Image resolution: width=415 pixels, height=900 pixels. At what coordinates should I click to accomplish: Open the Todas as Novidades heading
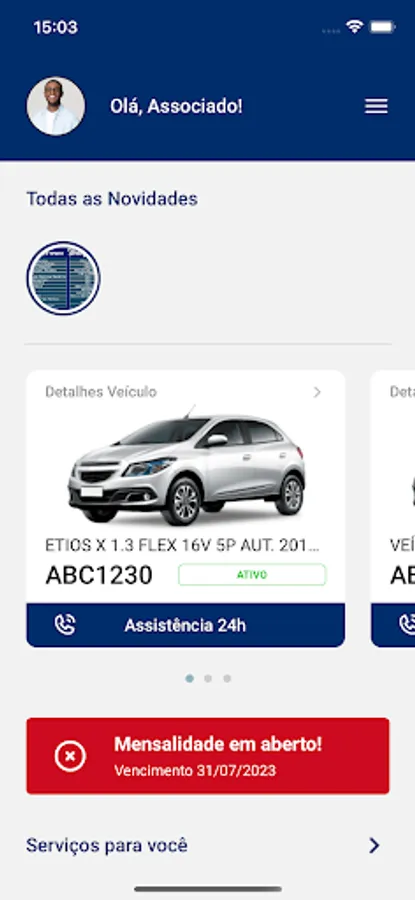[x=112, y=199]
